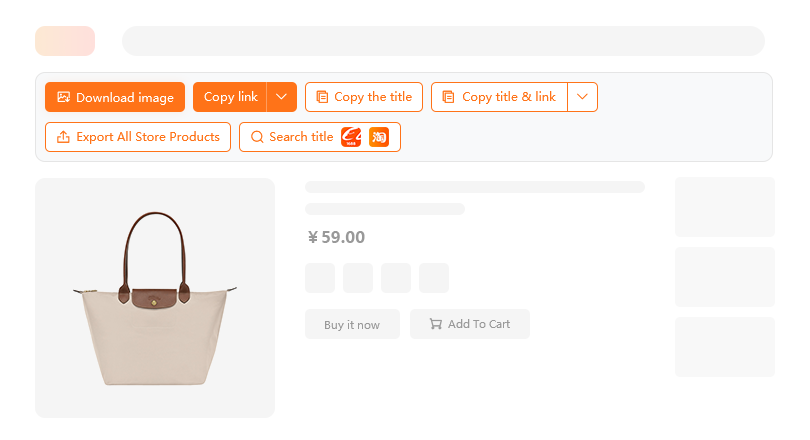Viewport: 810px width, 440px height.
Task: Click the shopping cart icon
Action: (x=435, y=324)
